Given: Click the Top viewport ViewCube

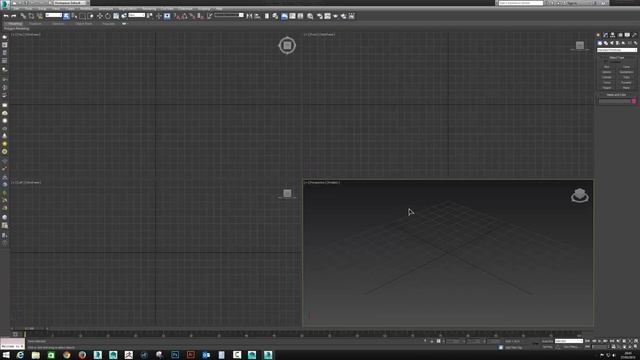Looking at the screenshot, I should coord(287,45).
